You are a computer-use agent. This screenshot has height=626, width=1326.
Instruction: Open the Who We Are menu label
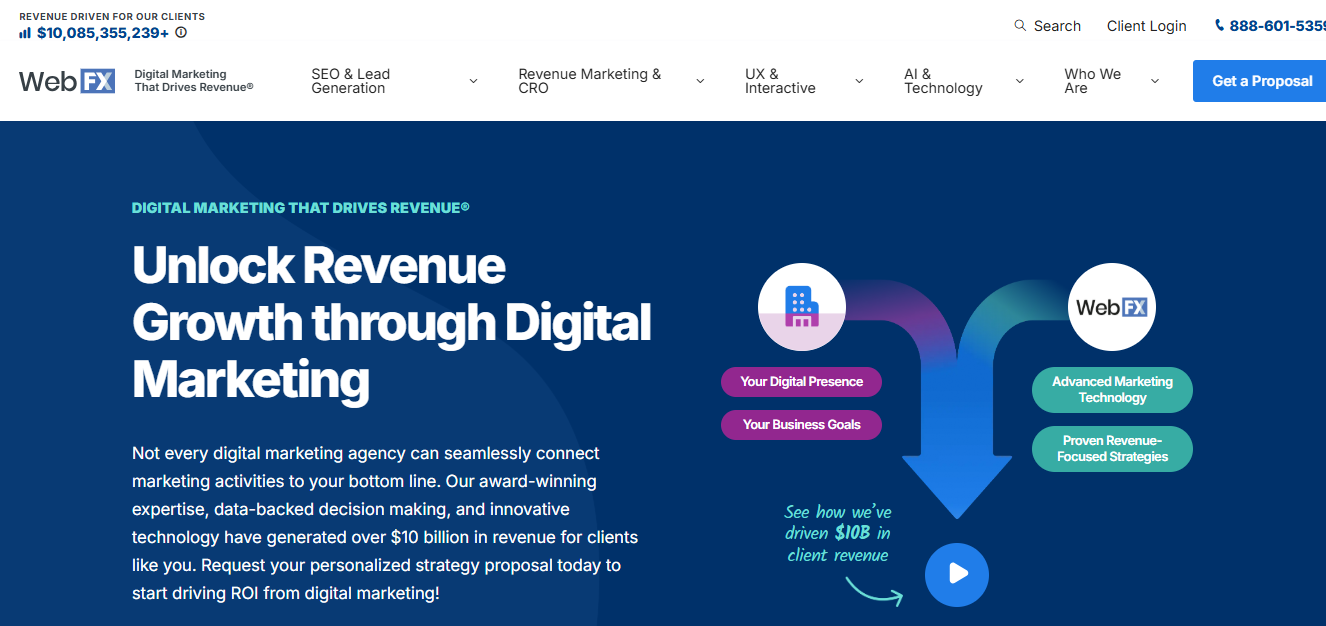[x=1093, y=81]
